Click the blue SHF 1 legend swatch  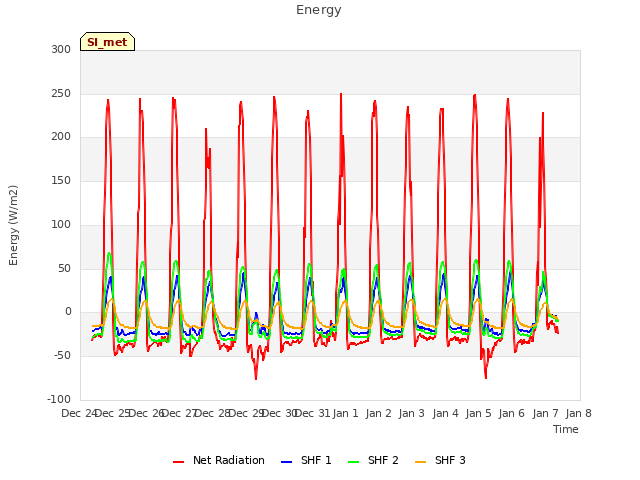[287, 462]
